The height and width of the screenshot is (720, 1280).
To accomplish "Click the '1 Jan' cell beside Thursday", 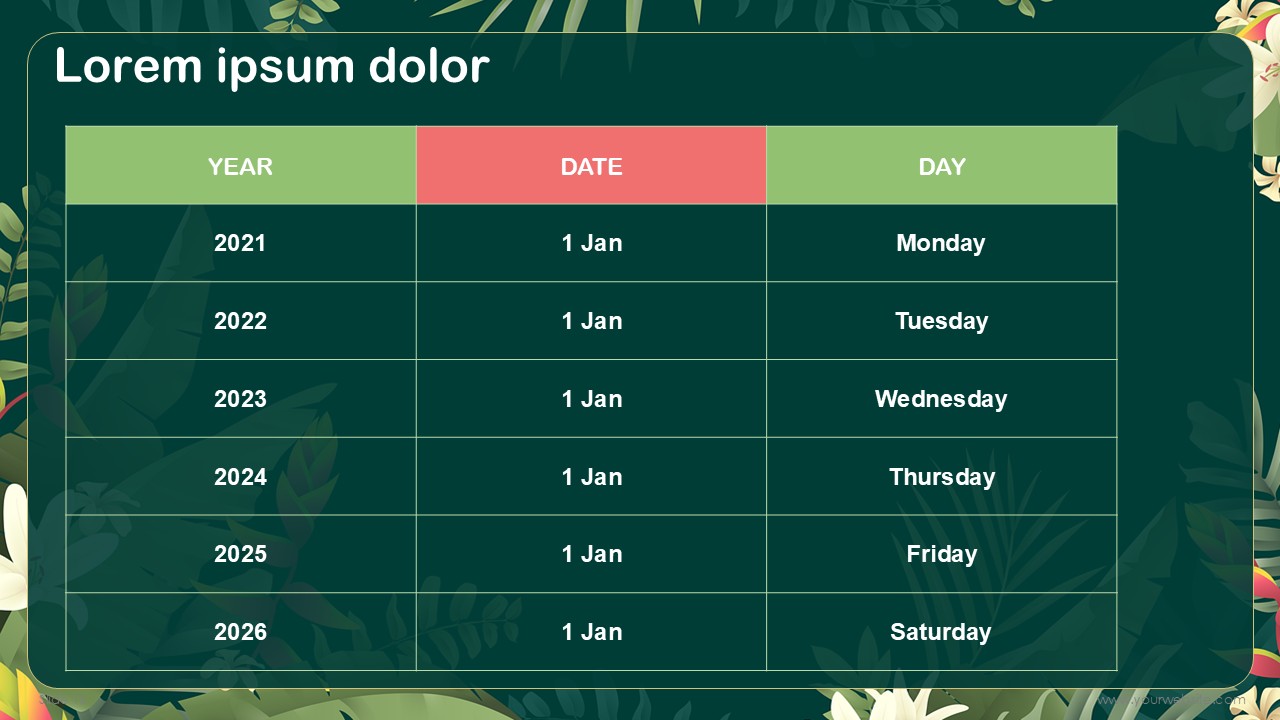I will 591,476.
